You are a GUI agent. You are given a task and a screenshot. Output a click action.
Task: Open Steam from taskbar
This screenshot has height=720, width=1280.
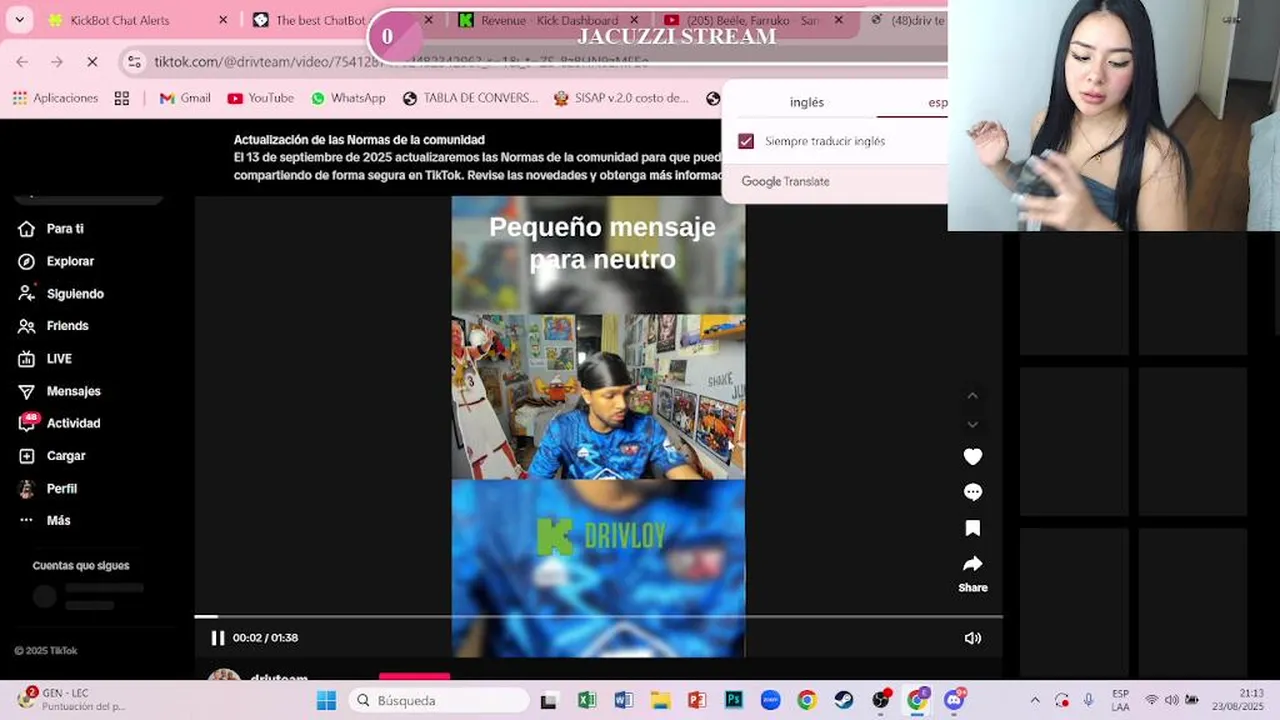(x=844, y=700)
